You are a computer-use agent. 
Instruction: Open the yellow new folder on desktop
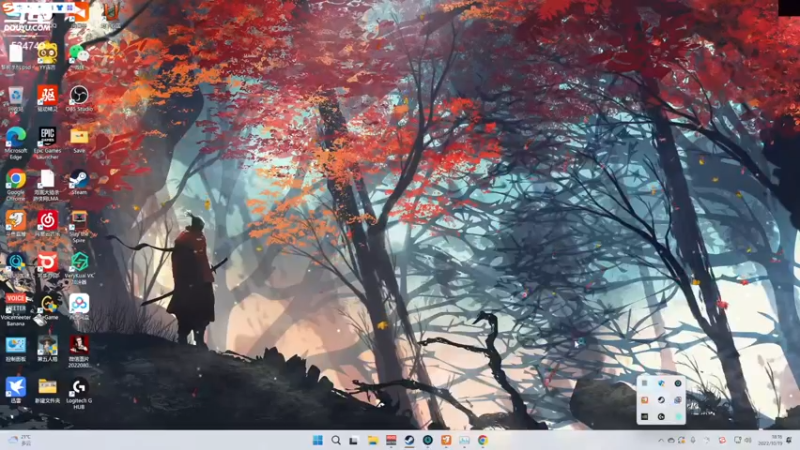click(47, 390)
